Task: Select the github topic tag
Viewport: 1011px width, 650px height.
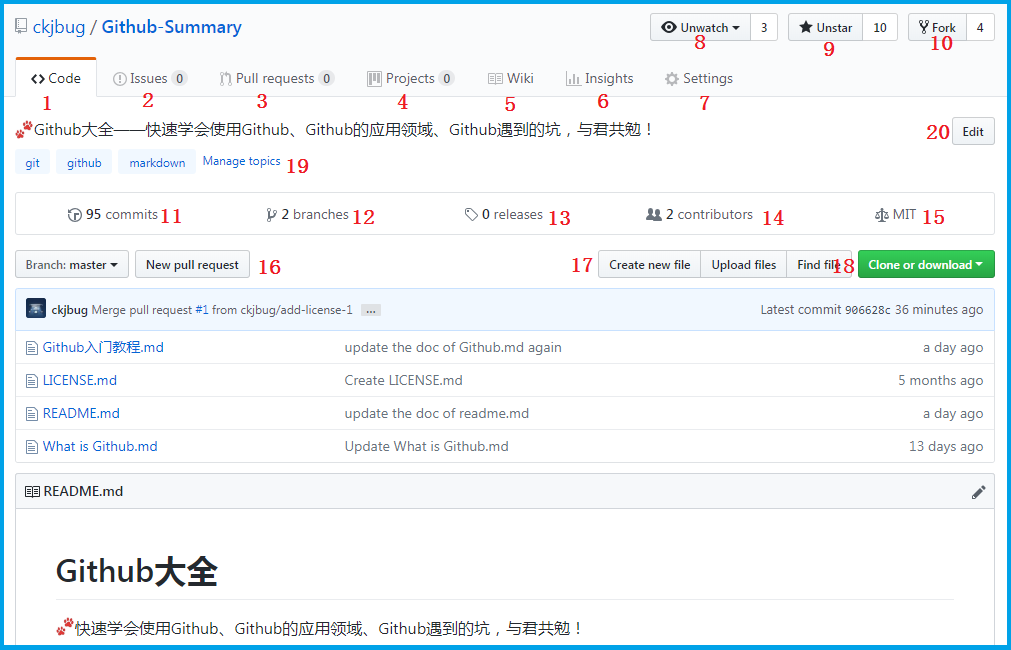Action: tap(84, 162)
